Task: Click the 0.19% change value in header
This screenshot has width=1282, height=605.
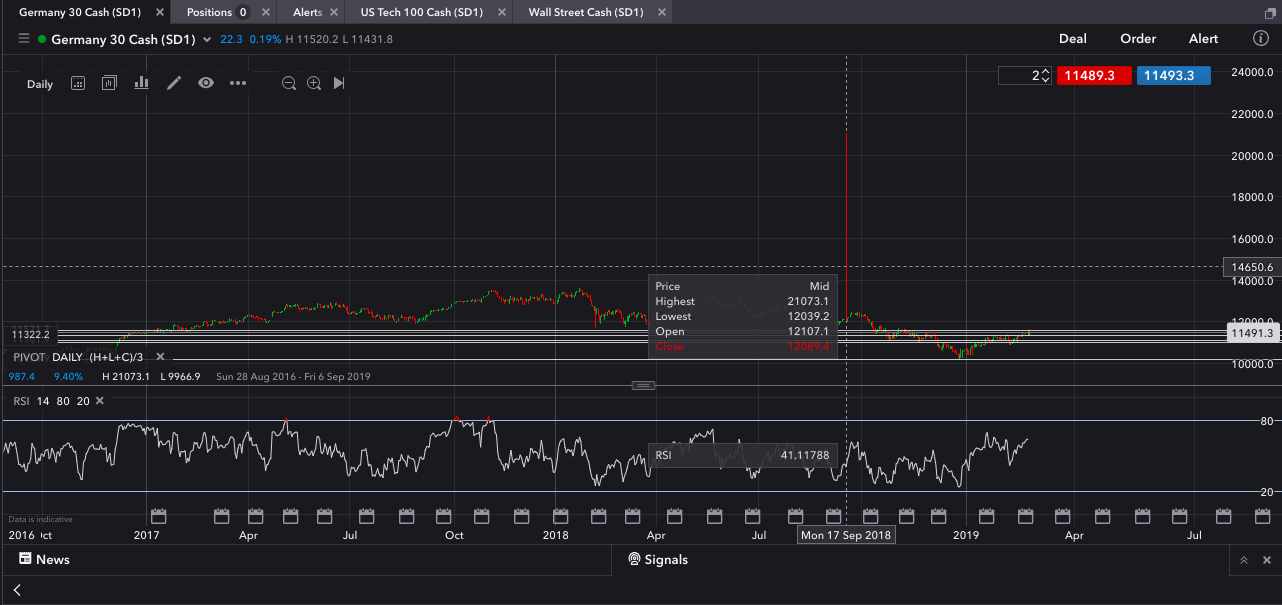Action: [265, 39]
